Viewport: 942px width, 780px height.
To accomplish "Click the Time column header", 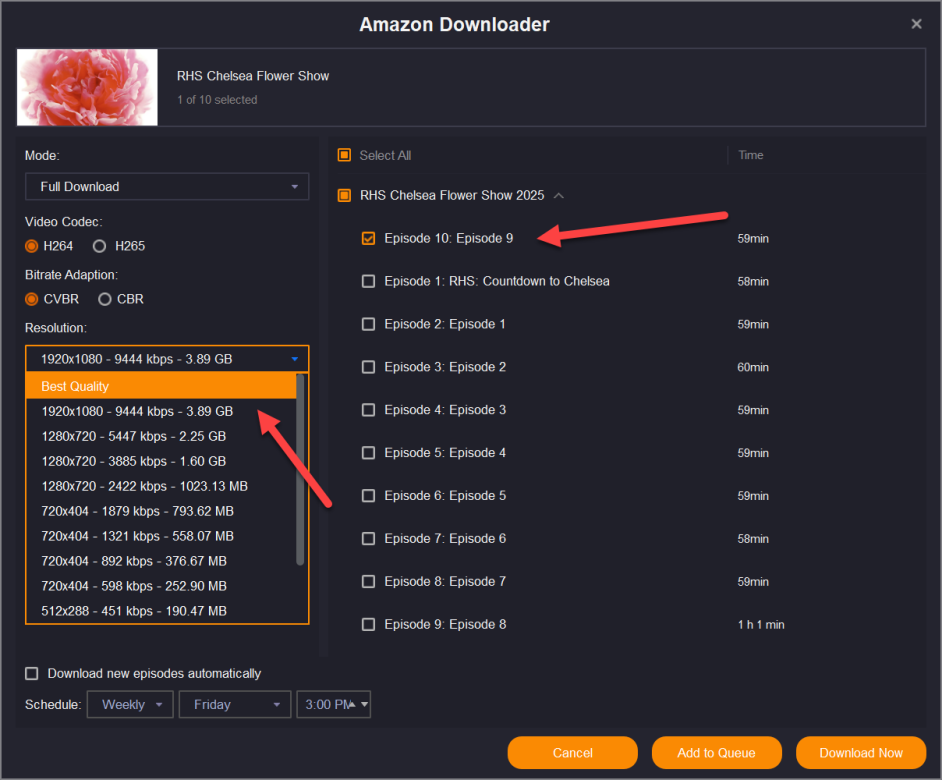I will coord(751,155).
